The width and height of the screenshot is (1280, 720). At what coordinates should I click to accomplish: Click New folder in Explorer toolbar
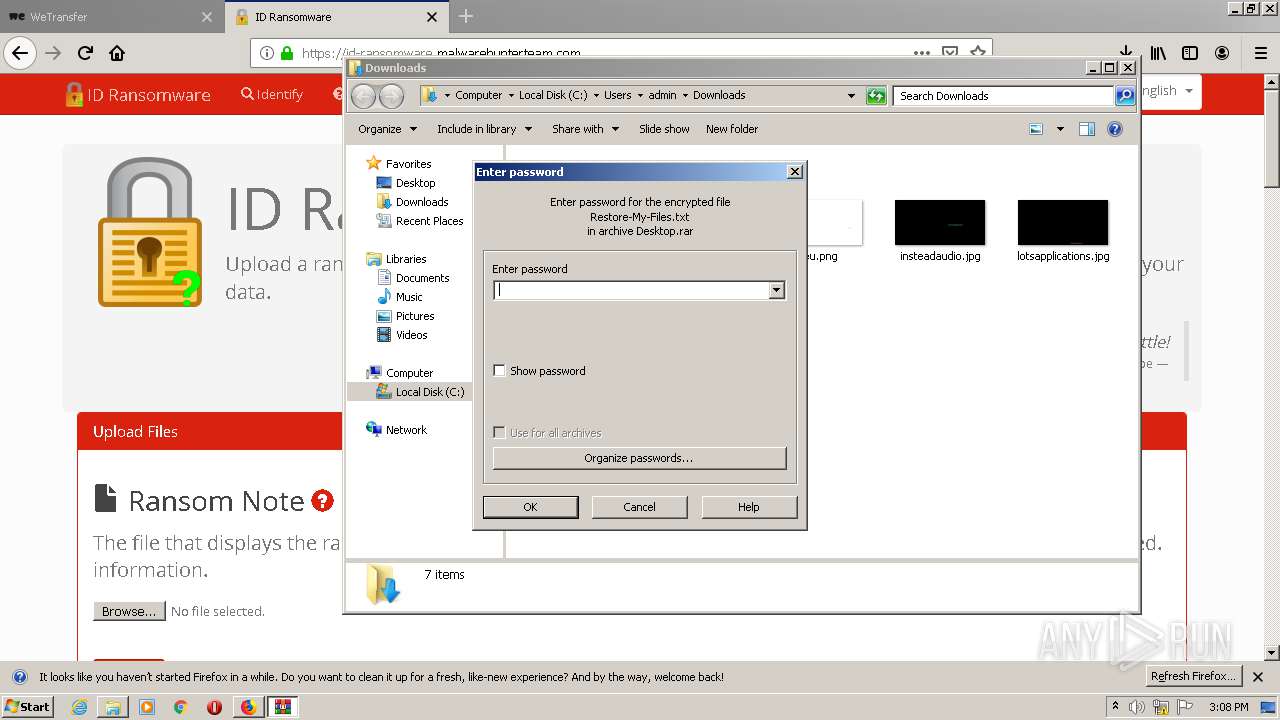[x=732, y=129]
